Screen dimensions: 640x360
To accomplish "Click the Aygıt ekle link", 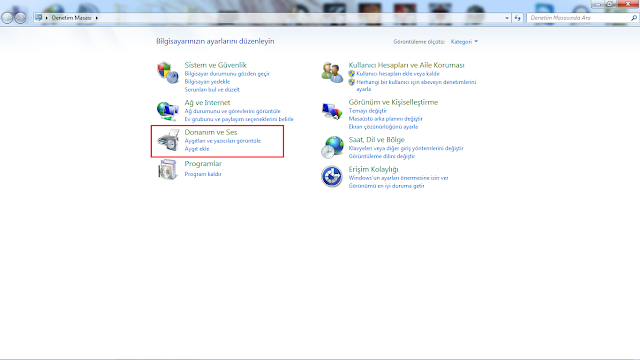I will pyautogui.click(x=197, y=149).
